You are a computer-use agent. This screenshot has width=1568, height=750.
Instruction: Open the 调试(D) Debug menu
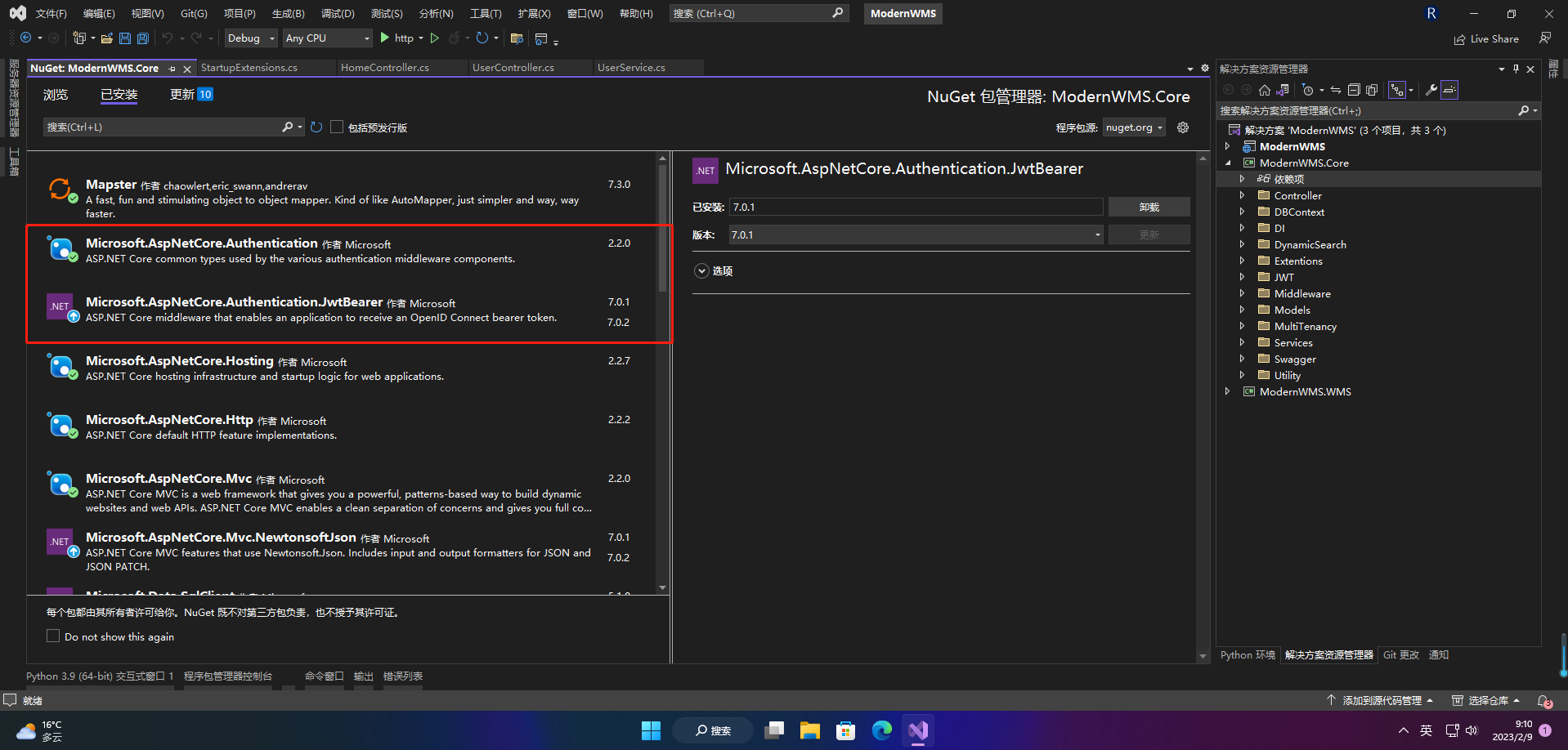(338, 13)
